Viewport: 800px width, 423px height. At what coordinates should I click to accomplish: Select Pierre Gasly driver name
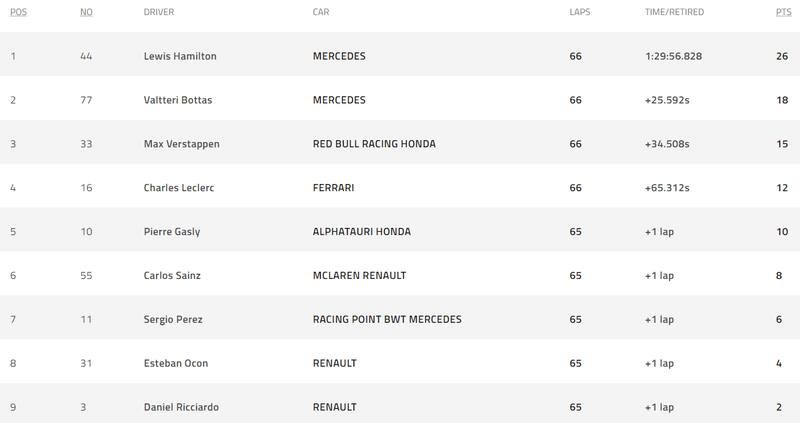click(172, 232)
